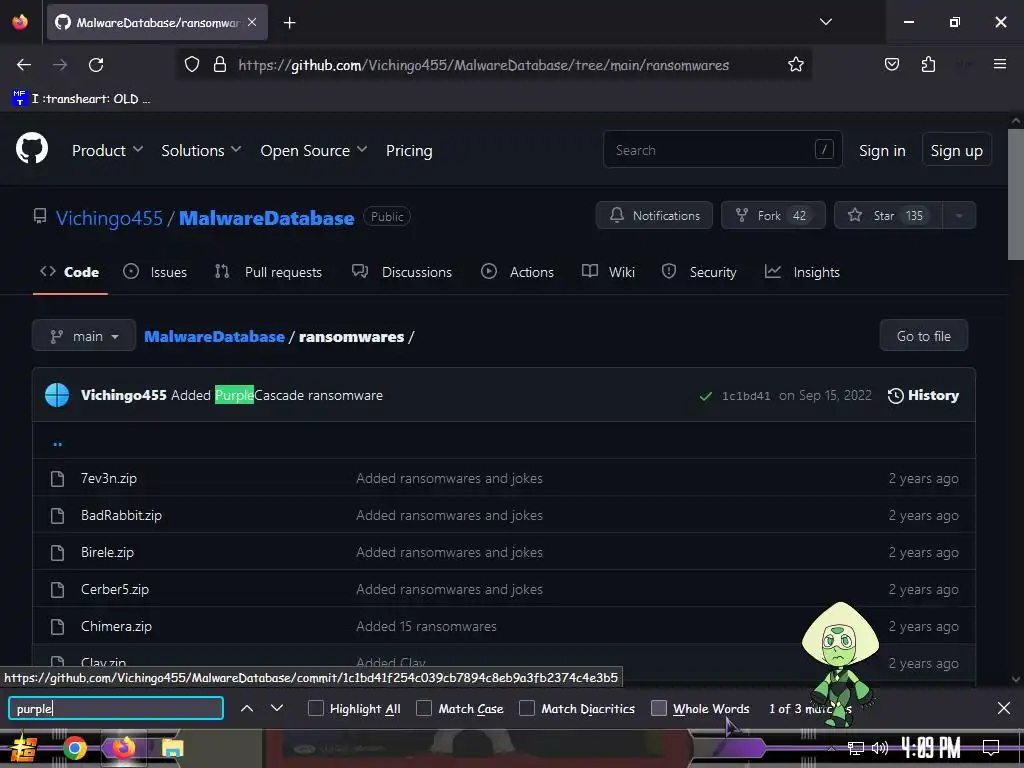Open the Cerber5.zip file
This screenshot has width=1024, height=768.
[x=114, y=589]
